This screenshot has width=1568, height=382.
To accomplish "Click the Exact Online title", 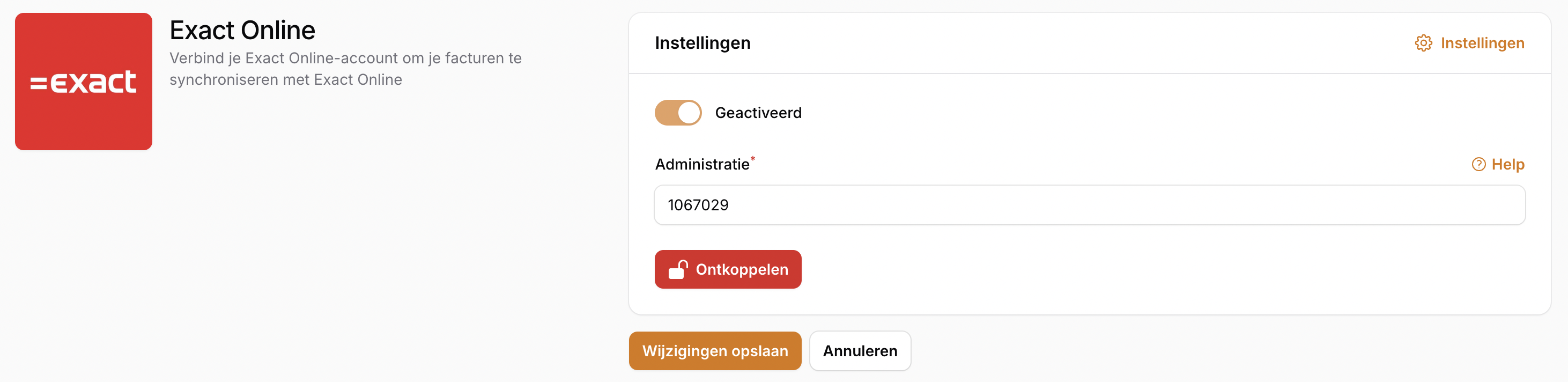I will (242, 31).
